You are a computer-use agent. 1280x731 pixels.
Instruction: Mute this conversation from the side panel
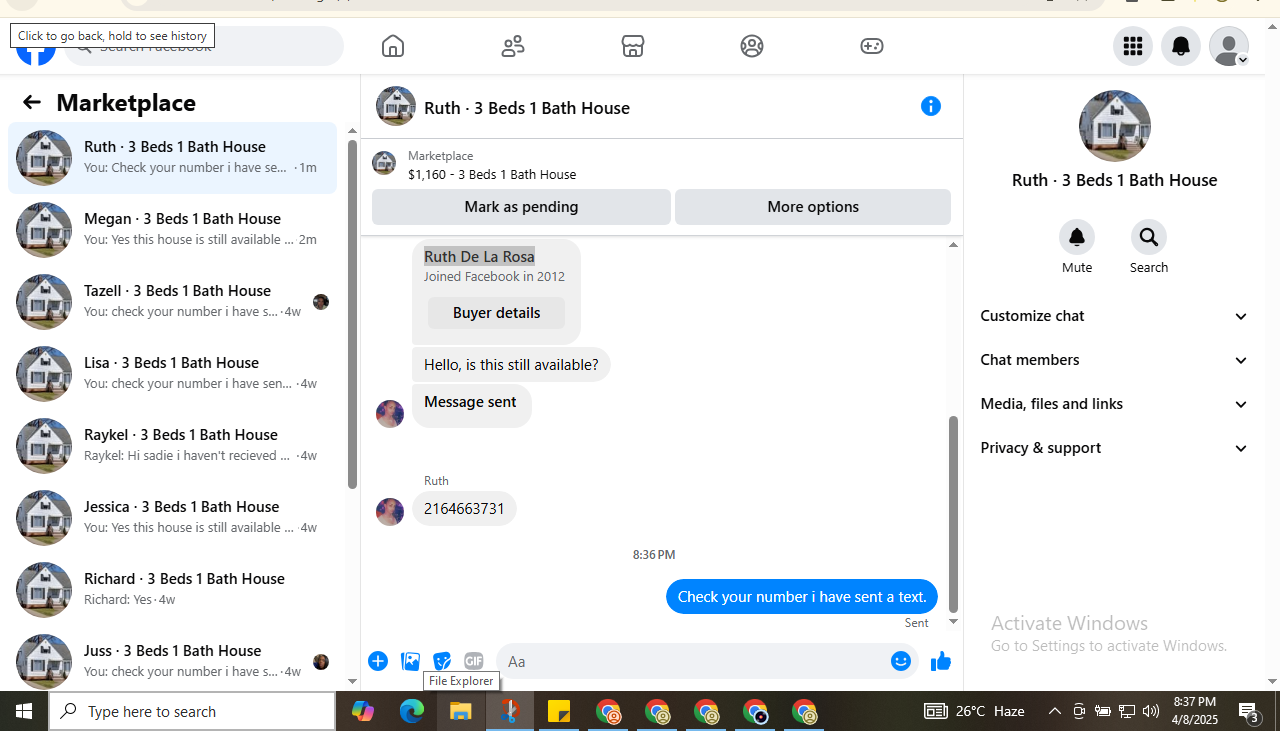click(1077, 237)
